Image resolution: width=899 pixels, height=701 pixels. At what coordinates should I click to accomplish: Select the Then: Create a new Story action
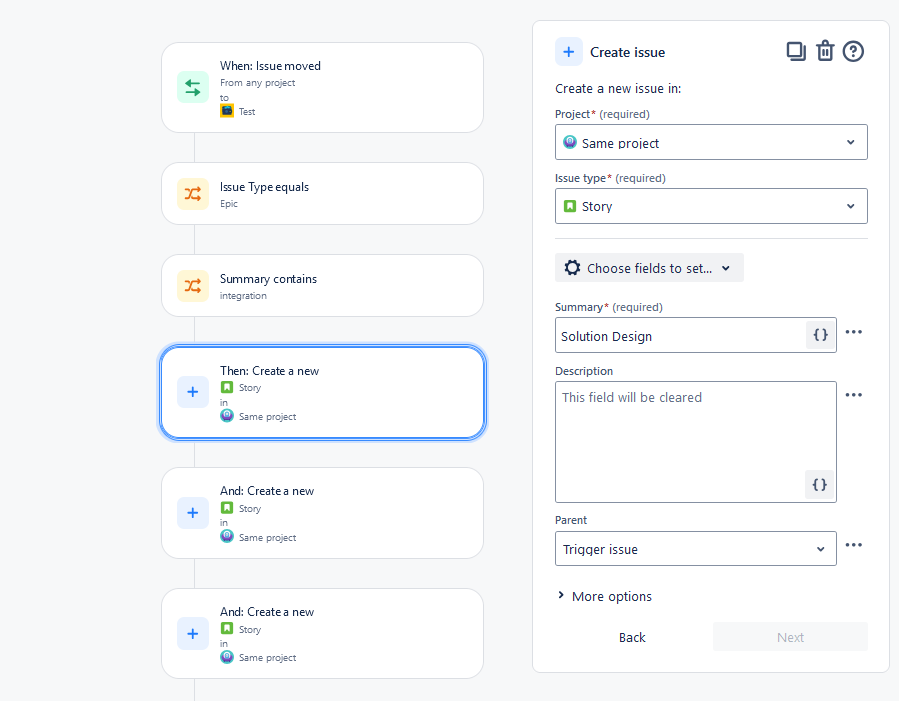tap(322, 393)
